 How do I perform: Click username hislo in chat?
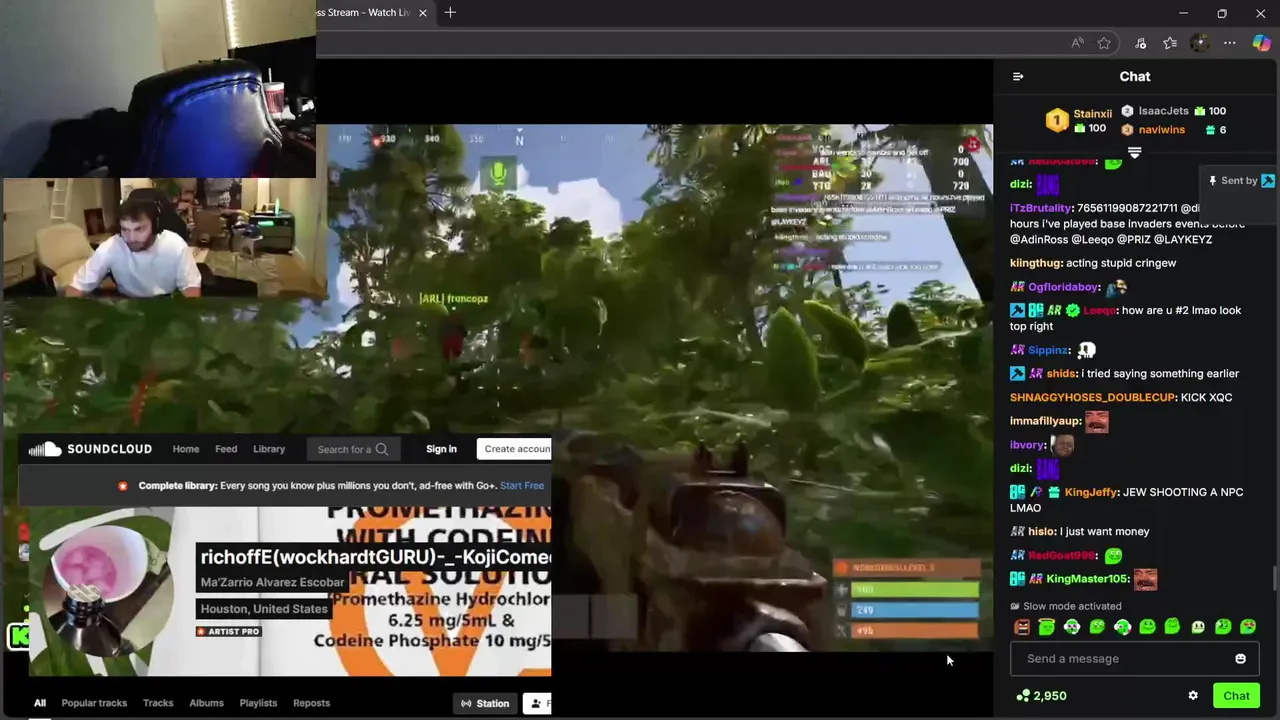coord(1041,532)
